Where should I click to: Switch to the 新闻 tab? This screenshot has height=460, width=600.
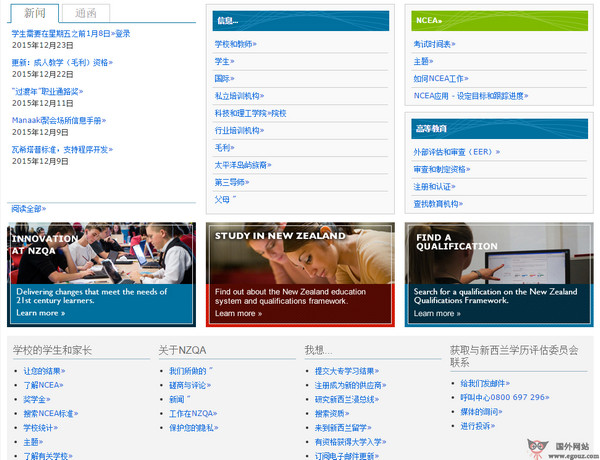coord(35,13)
